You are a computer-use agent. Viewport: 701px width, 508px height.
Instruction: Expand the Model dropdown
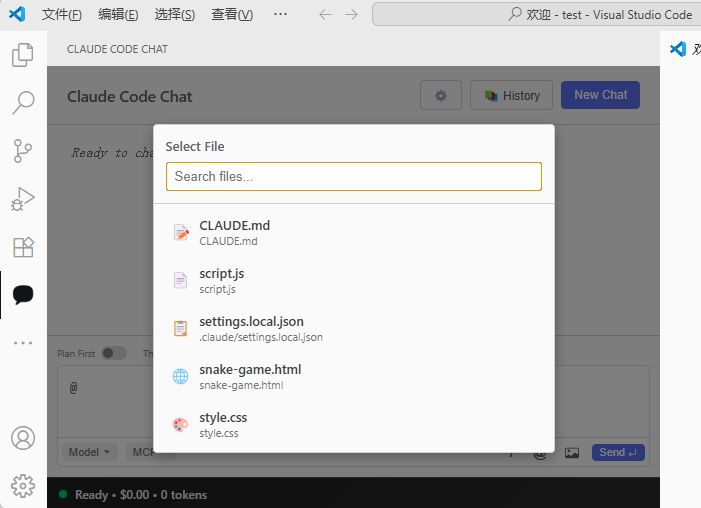[x=89, y=452]
